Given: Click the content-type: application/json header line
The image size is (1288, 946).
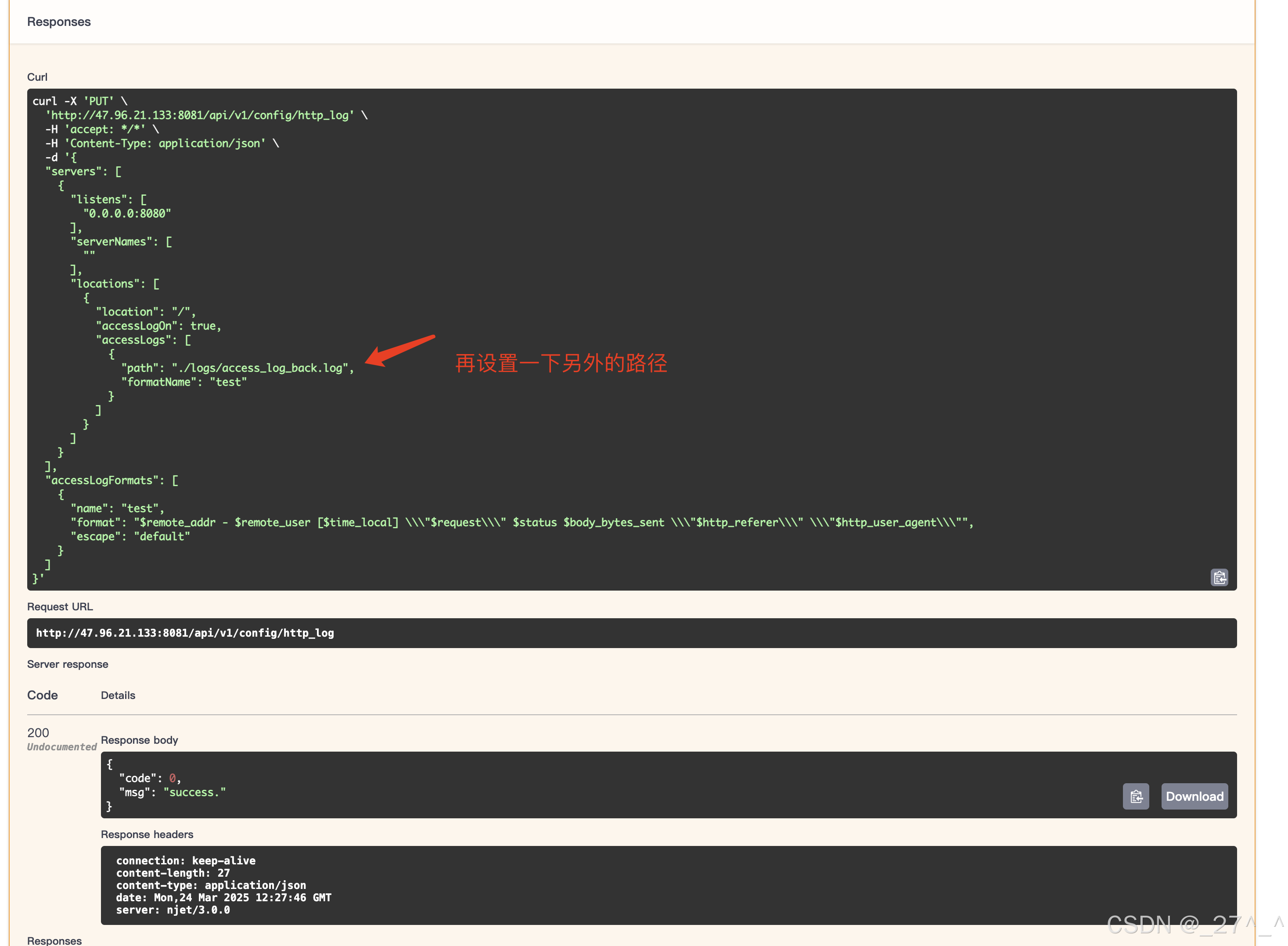Looking at the screenshot, I should 211,885.
